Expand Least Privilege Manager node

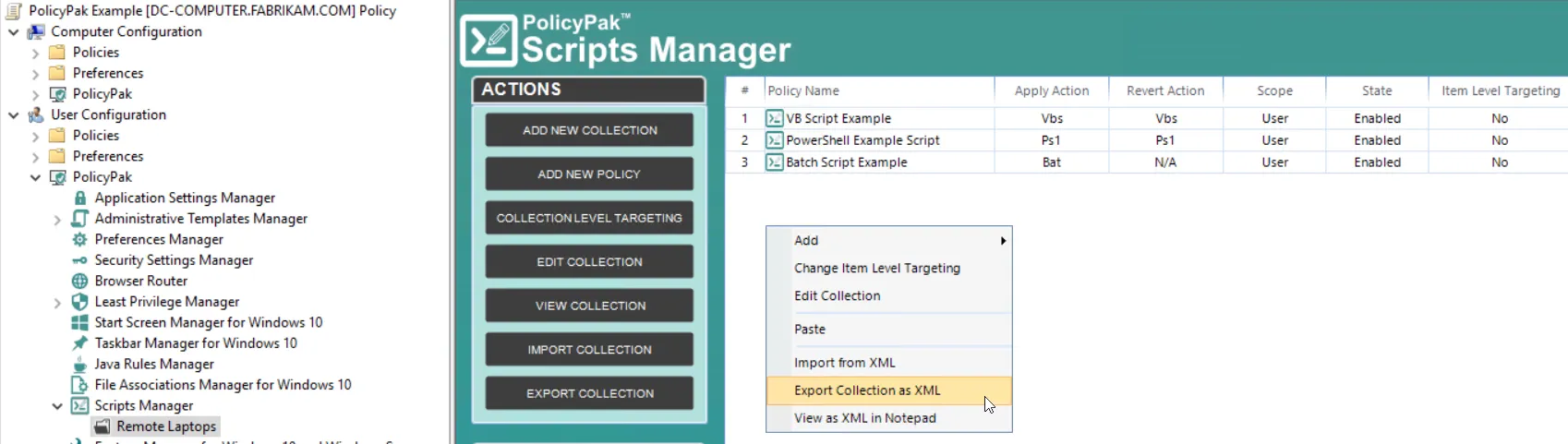click(x=57, y=303)
